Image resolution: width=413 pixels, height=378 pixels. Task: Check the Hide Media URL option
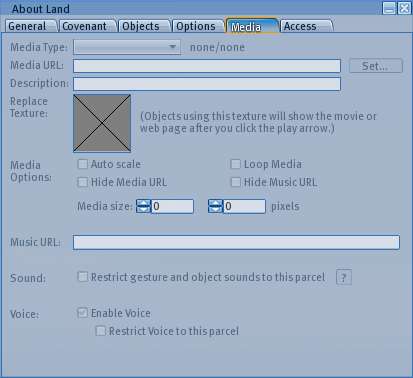point(83,182)
